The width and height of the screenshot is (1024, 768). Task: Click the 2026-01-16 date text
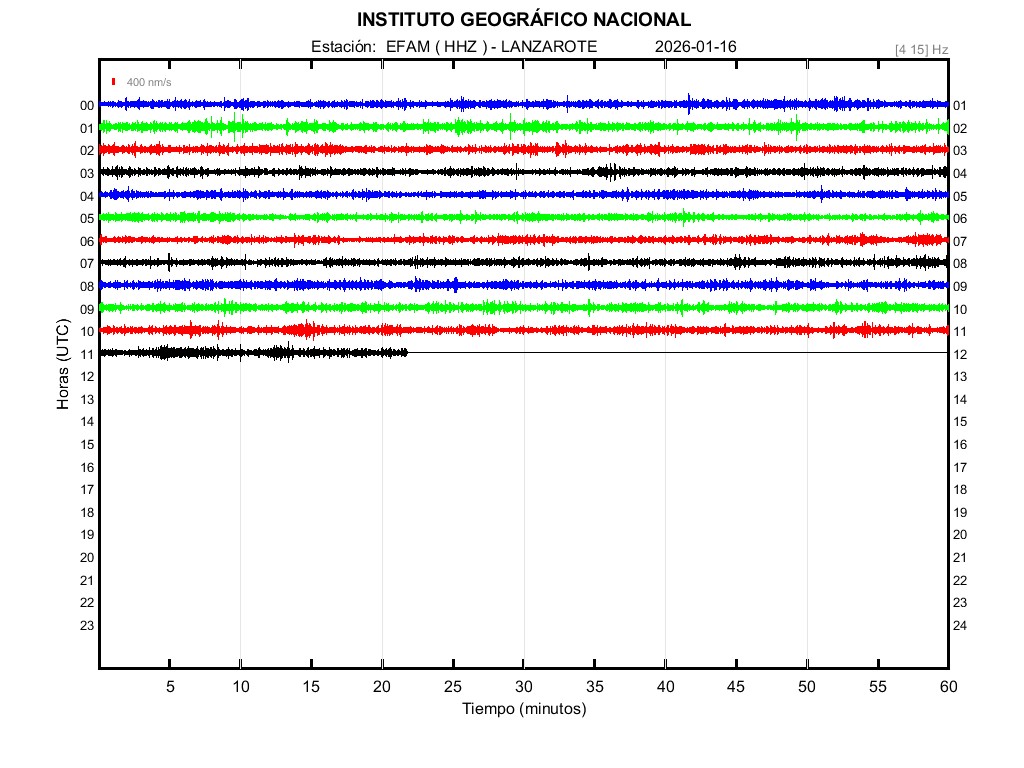(695, 47)
